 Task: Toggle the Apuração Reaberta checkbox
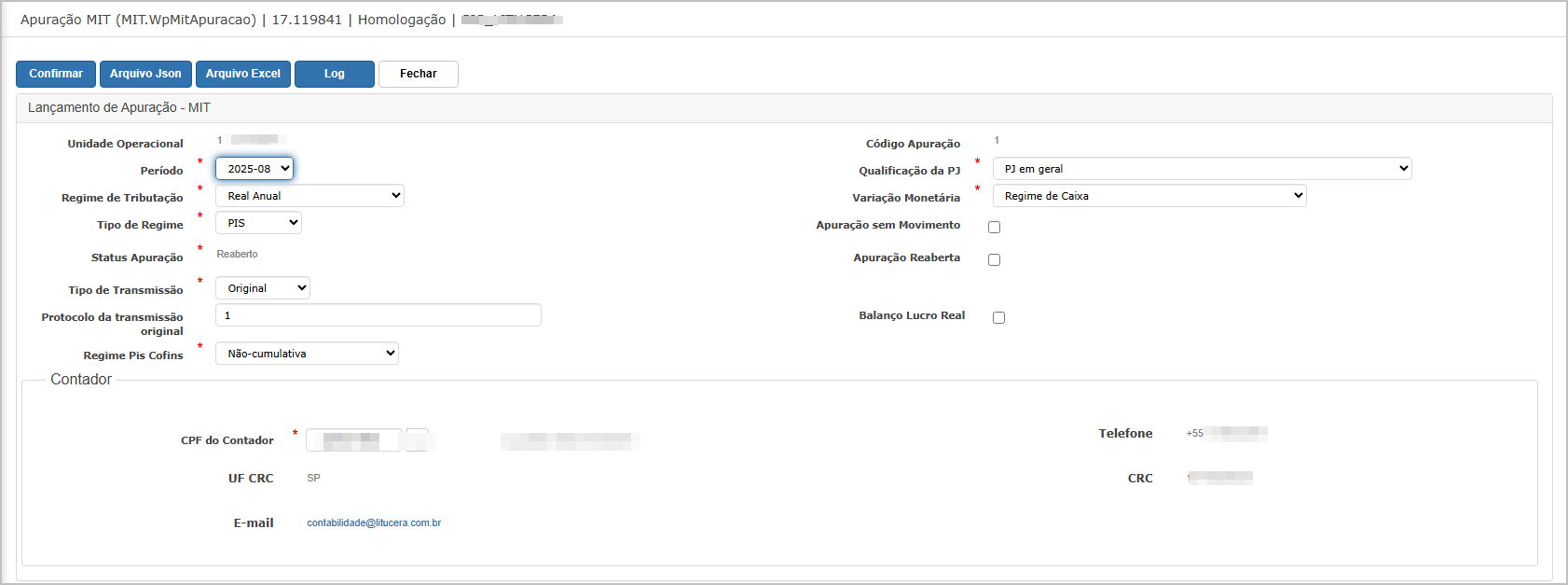click(x=994, y=260)
